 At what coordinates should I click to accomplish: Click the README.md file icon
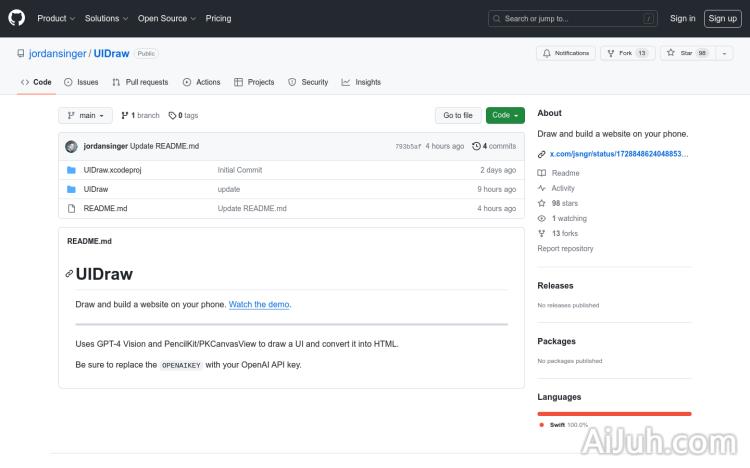click(x=71, y=208)
